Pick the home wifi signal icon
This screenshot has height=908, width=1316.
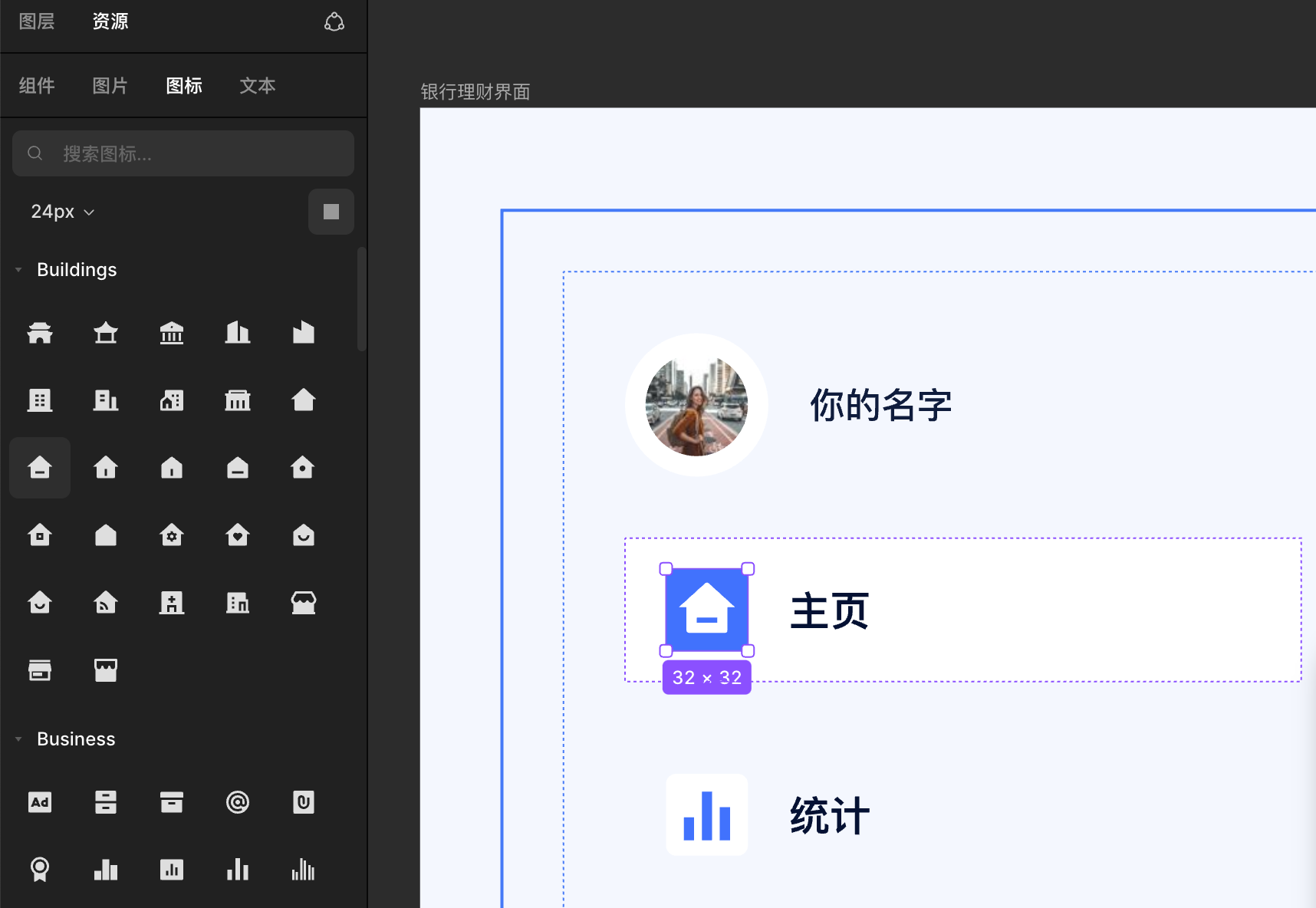(106, 603)
